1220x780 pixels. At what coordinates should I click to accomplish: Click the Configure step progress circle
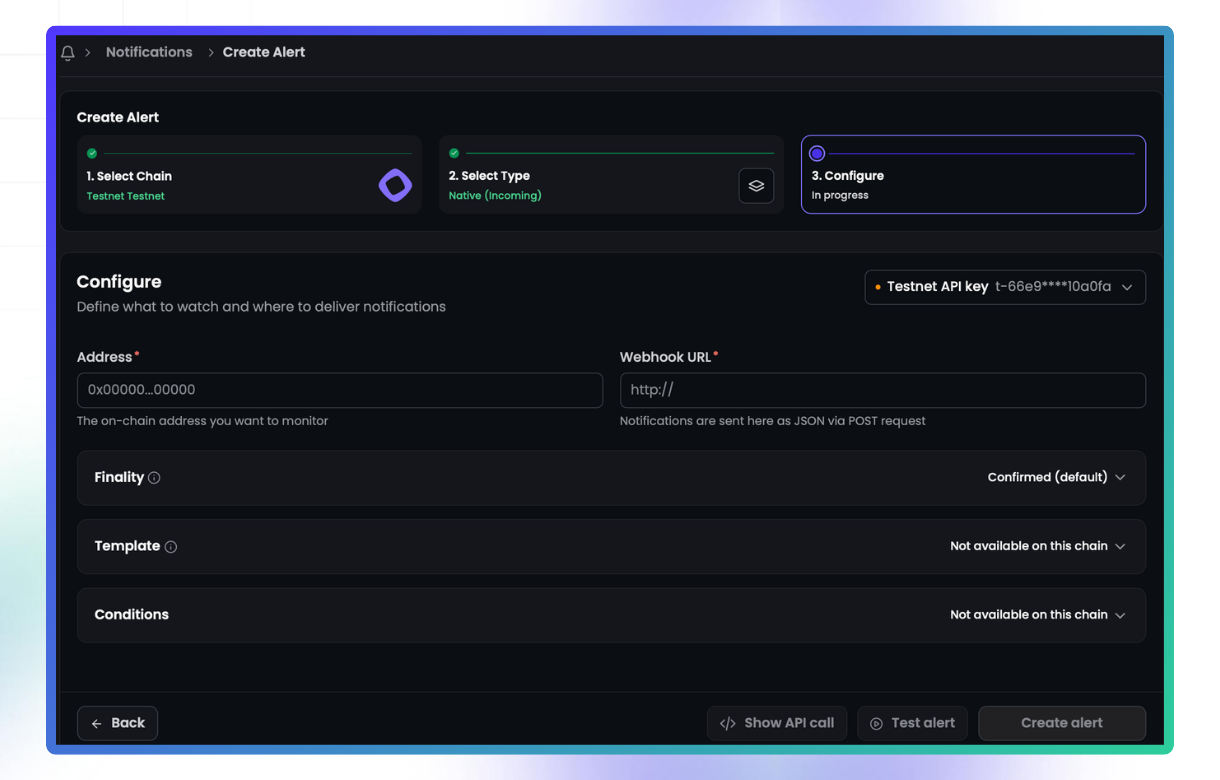tap(817, 153)
